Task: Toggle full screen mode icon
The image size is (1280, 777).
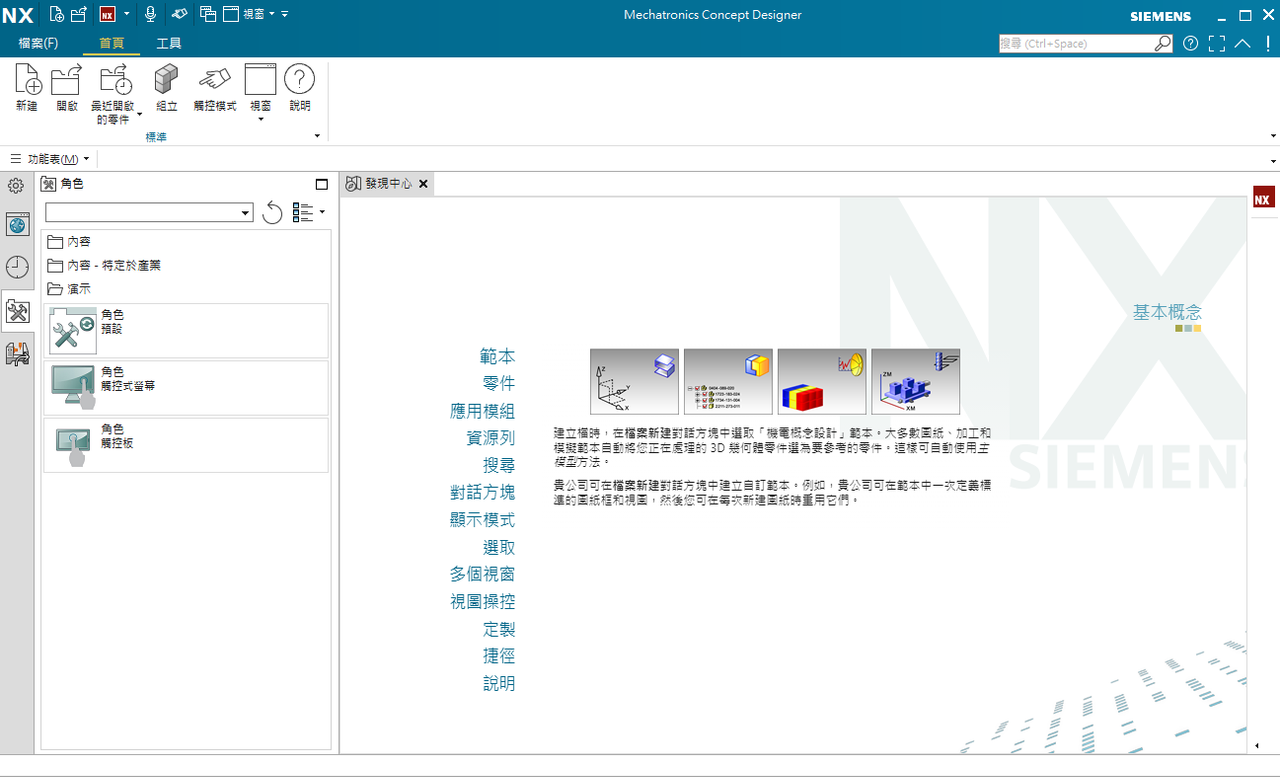Action: pyautogui.click(x=1216, y=43)
